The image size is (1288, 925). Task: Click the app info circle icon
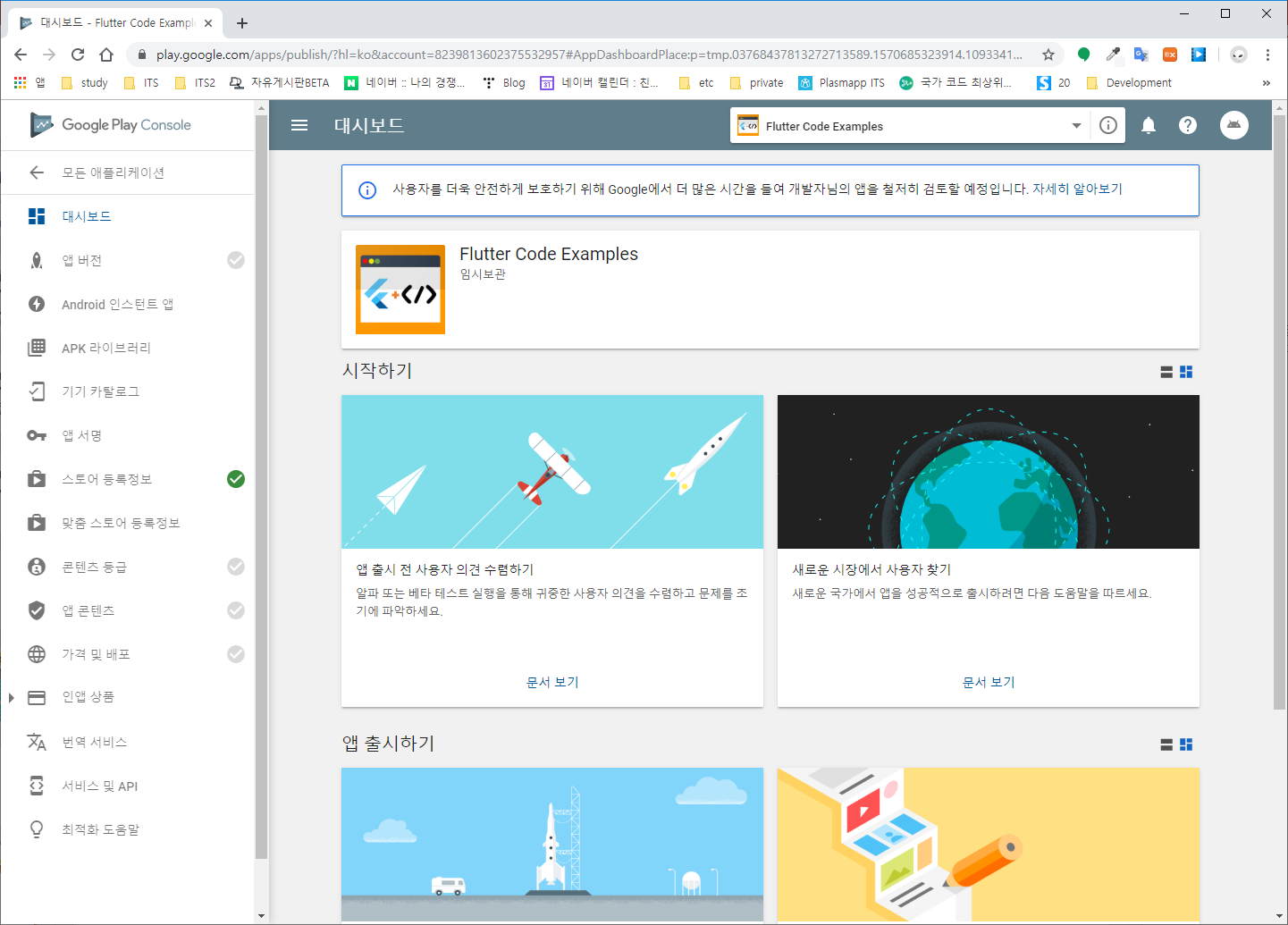(x=1108, y=125)
